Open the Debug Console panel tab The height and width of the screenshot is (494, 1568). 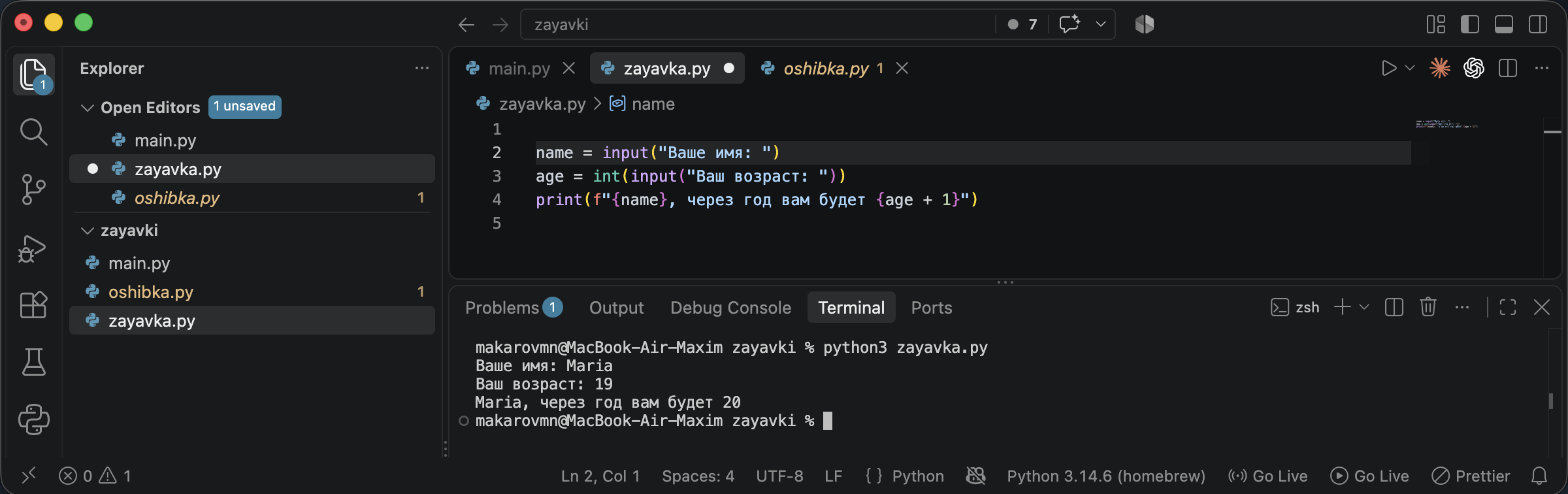(730, 308)
